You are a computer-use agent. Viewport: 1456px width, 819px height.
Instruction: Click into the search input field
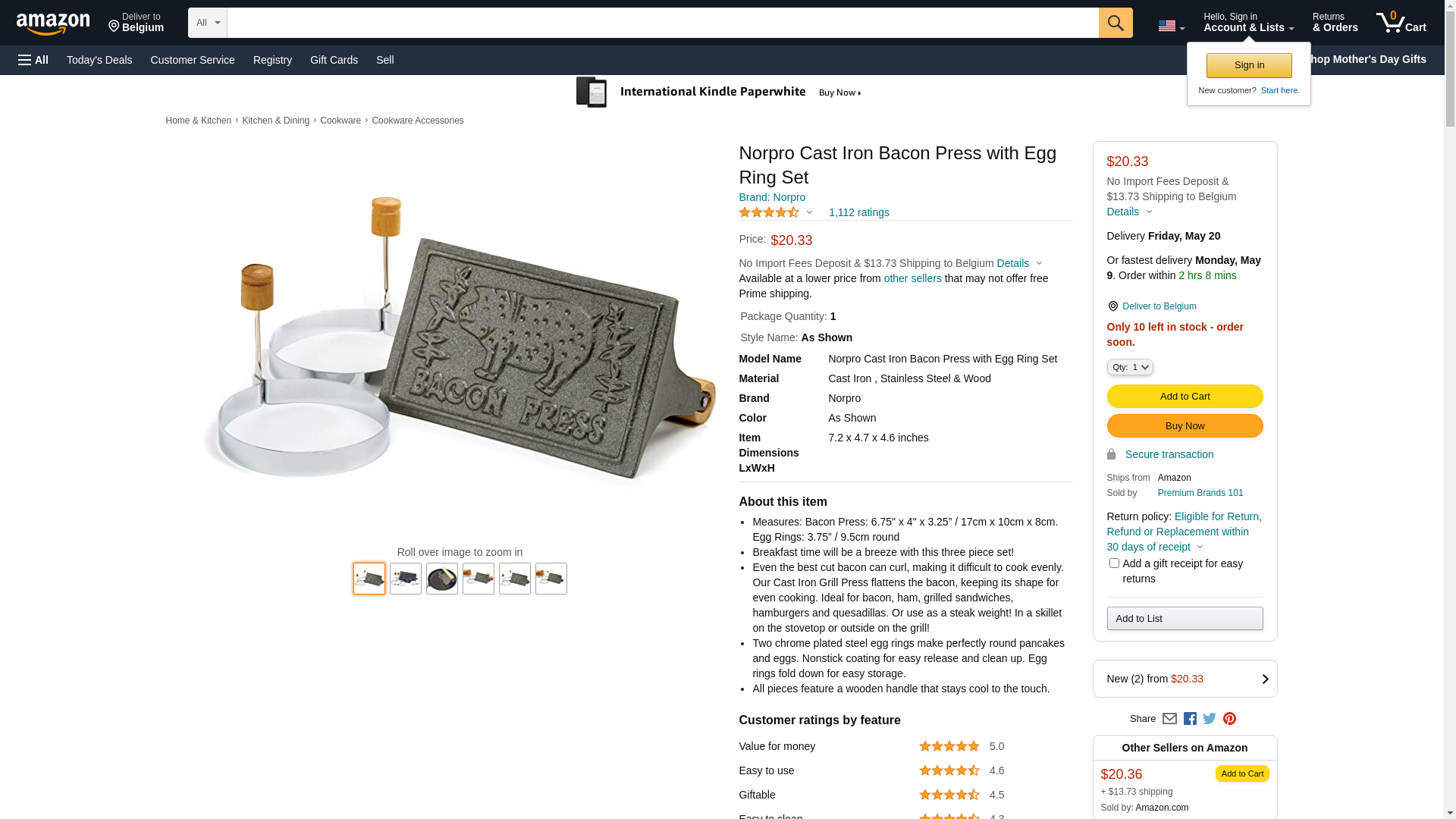[x=662, y=23]
